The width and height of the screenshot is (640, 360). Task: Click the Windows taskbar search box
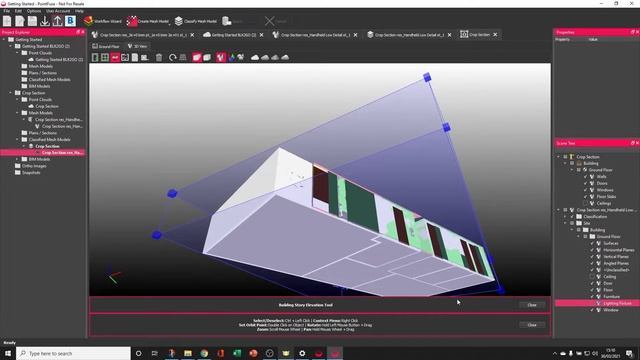click(x=73, y=353)
